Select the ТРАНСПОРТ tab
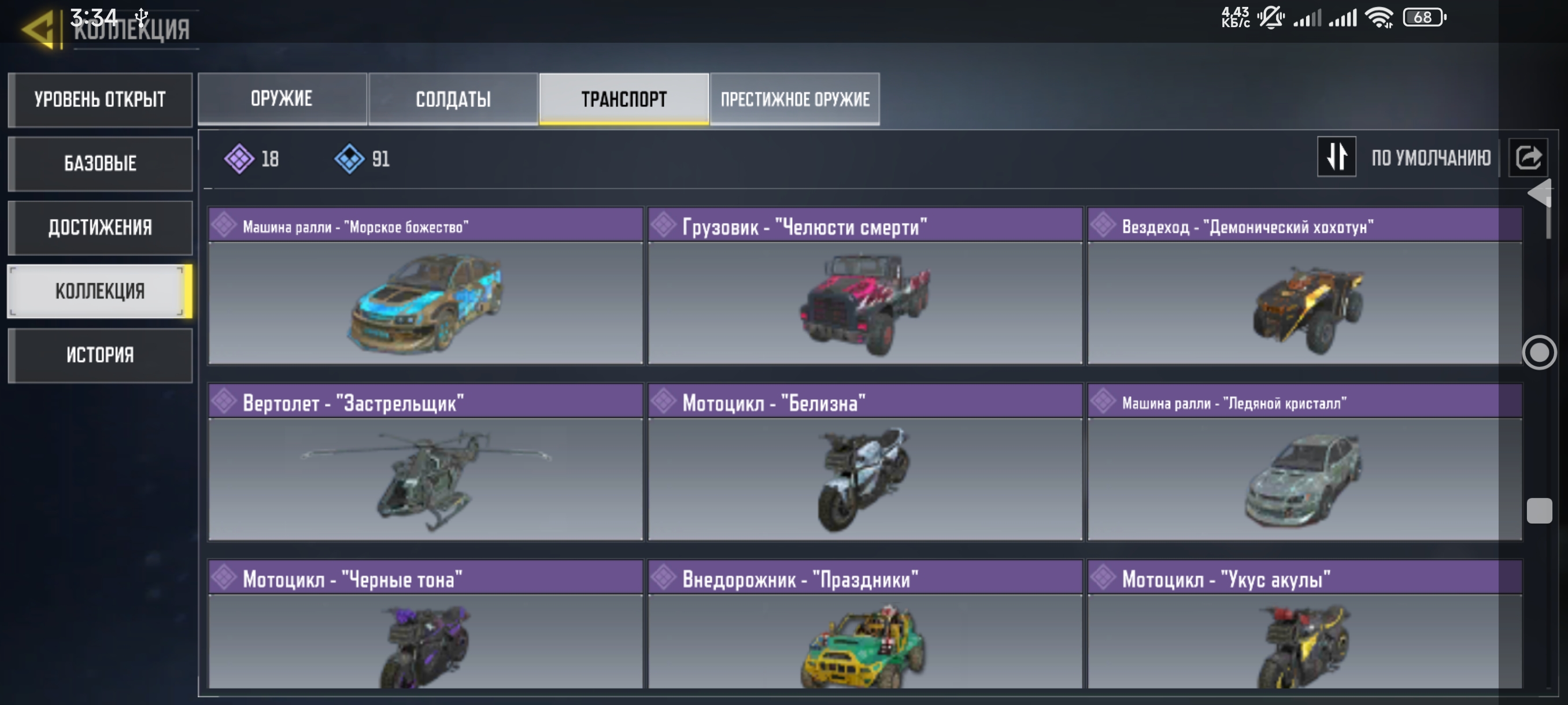Image resolution: width=1568 pixels, height=705 pixels. [624, 99]
